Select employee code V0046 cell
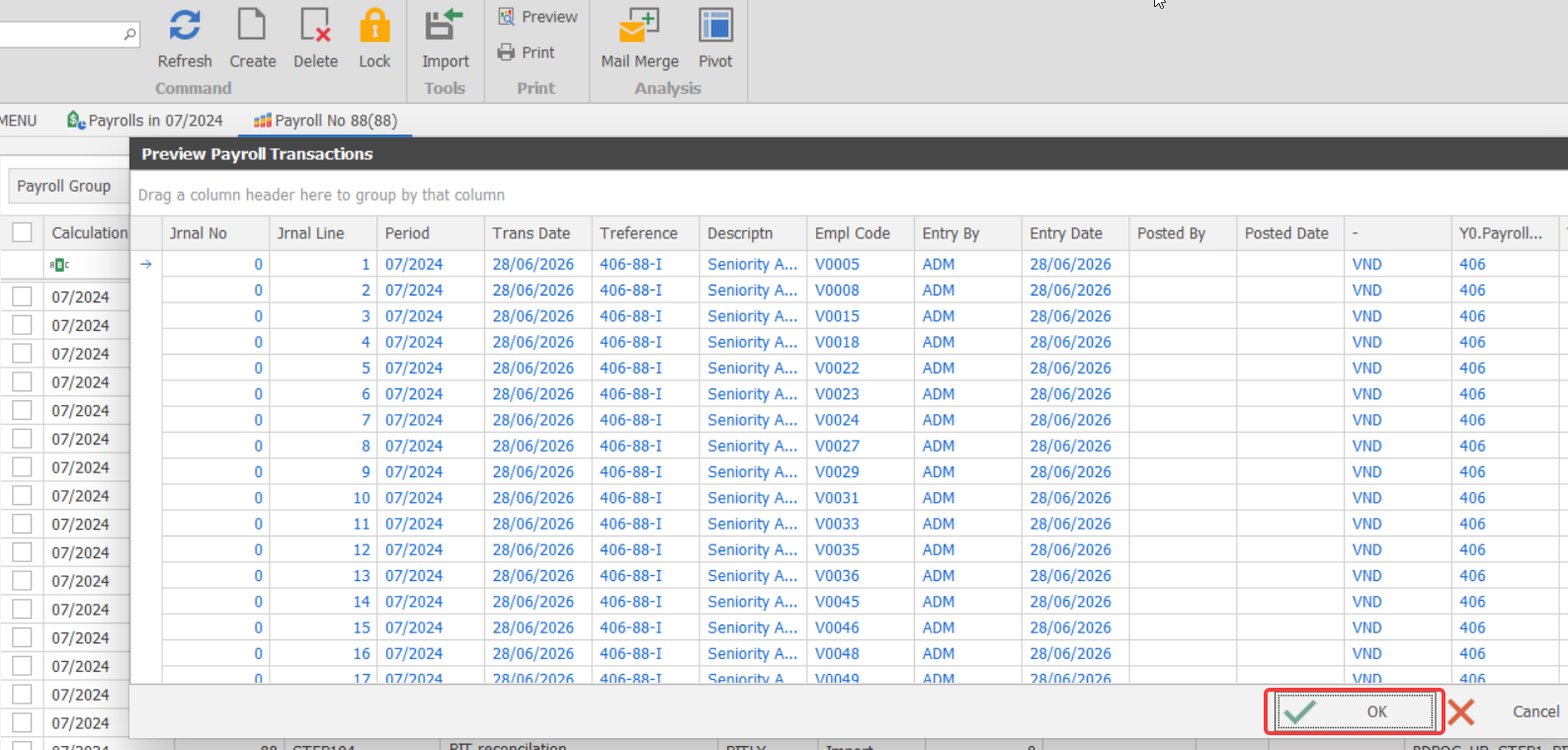The height and width of the screenshot is (750, 1568). tap(861, 627)
